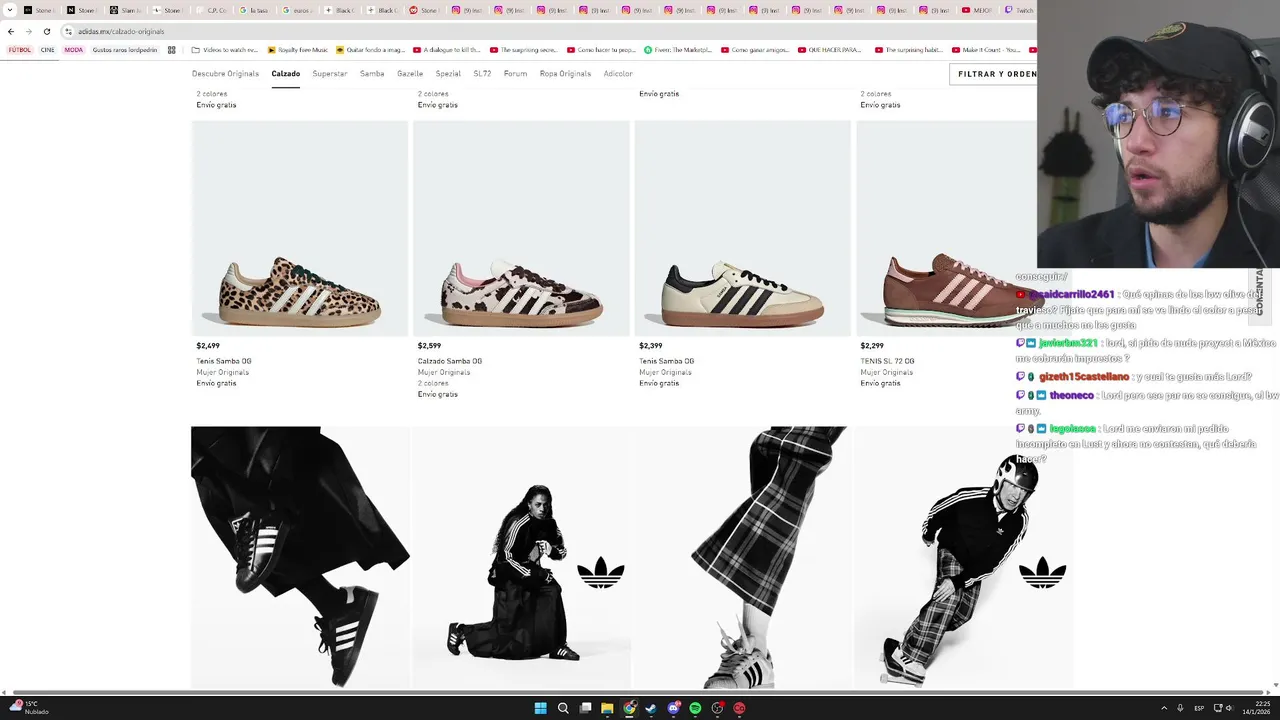Open the Videos to watch bookmark folder
Image resolution: width=1280 pixels, height=720 pixels.
224,50
